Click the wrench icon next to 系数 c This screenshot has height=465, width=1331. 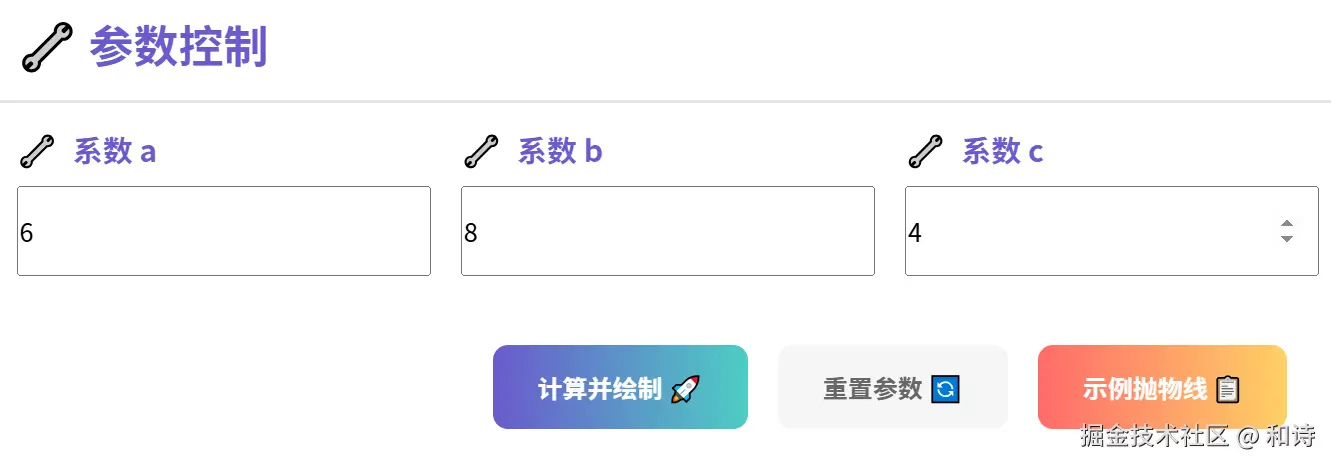(925, 152)
